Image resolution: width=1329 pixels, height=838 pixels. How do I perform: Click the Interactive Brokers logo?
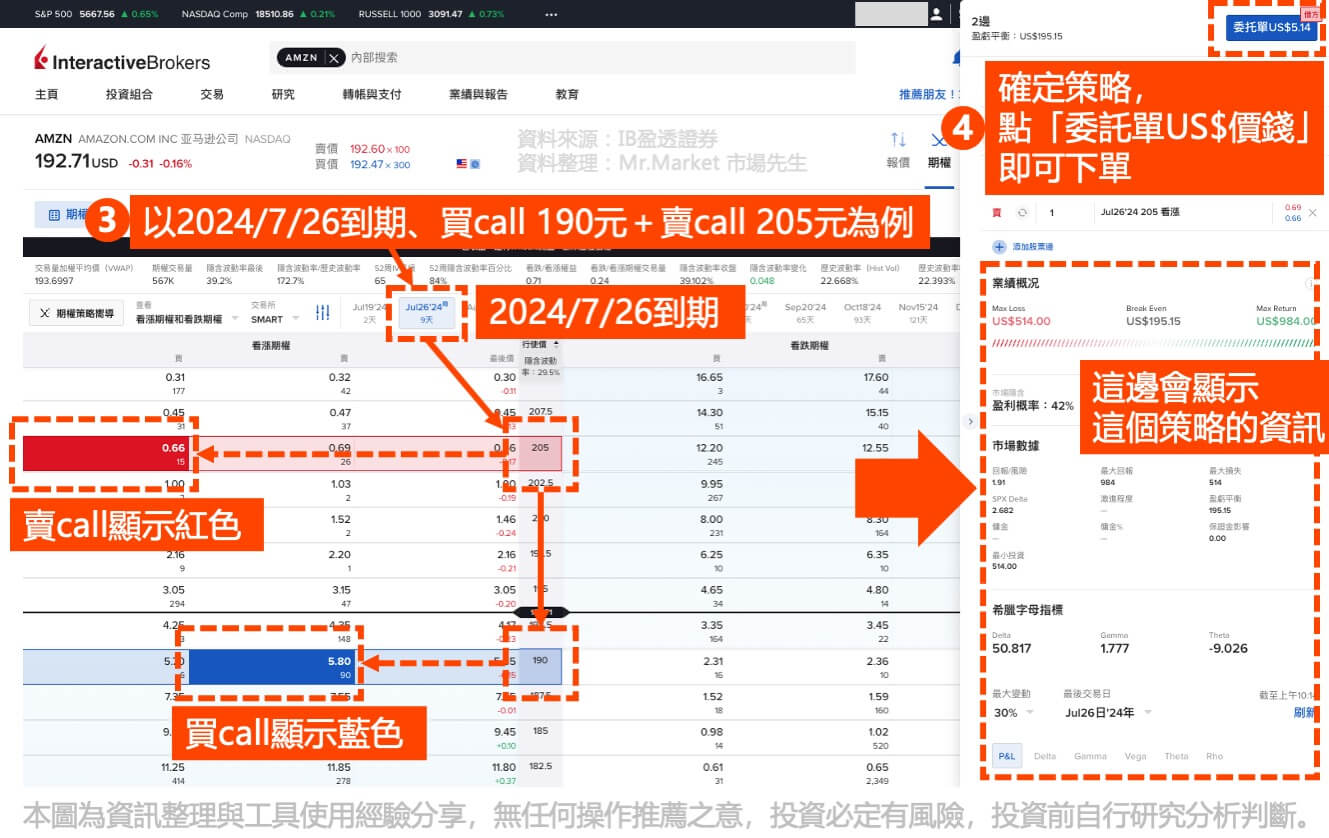[122, 59]
